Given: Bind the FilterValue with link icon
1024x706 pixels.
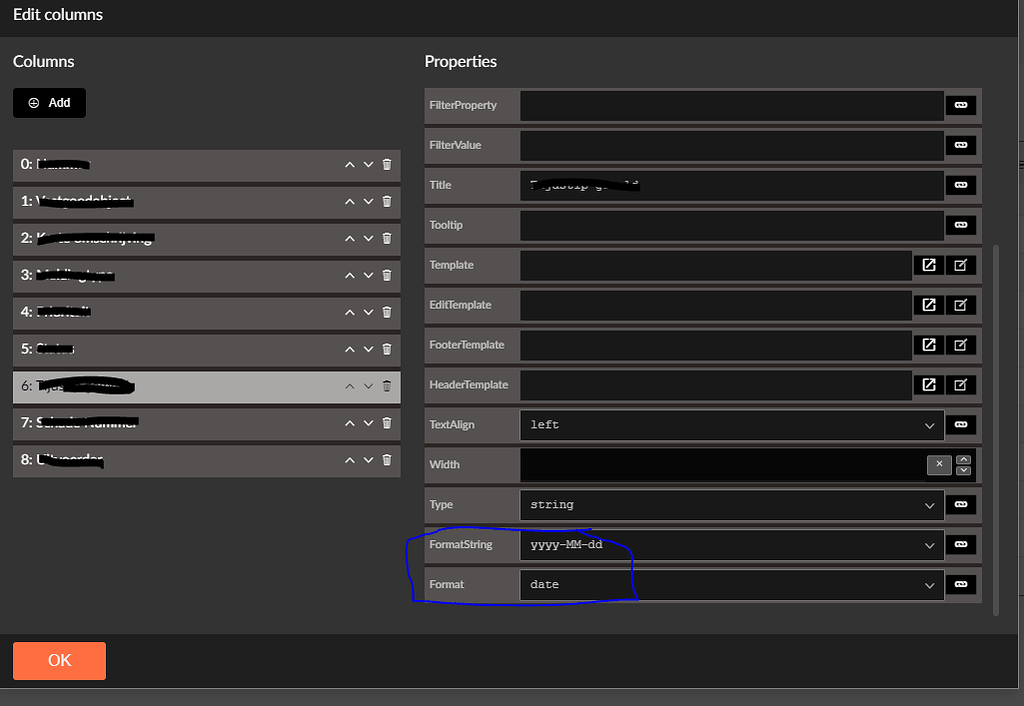Looking at the screenshot, I should (961, 145).
